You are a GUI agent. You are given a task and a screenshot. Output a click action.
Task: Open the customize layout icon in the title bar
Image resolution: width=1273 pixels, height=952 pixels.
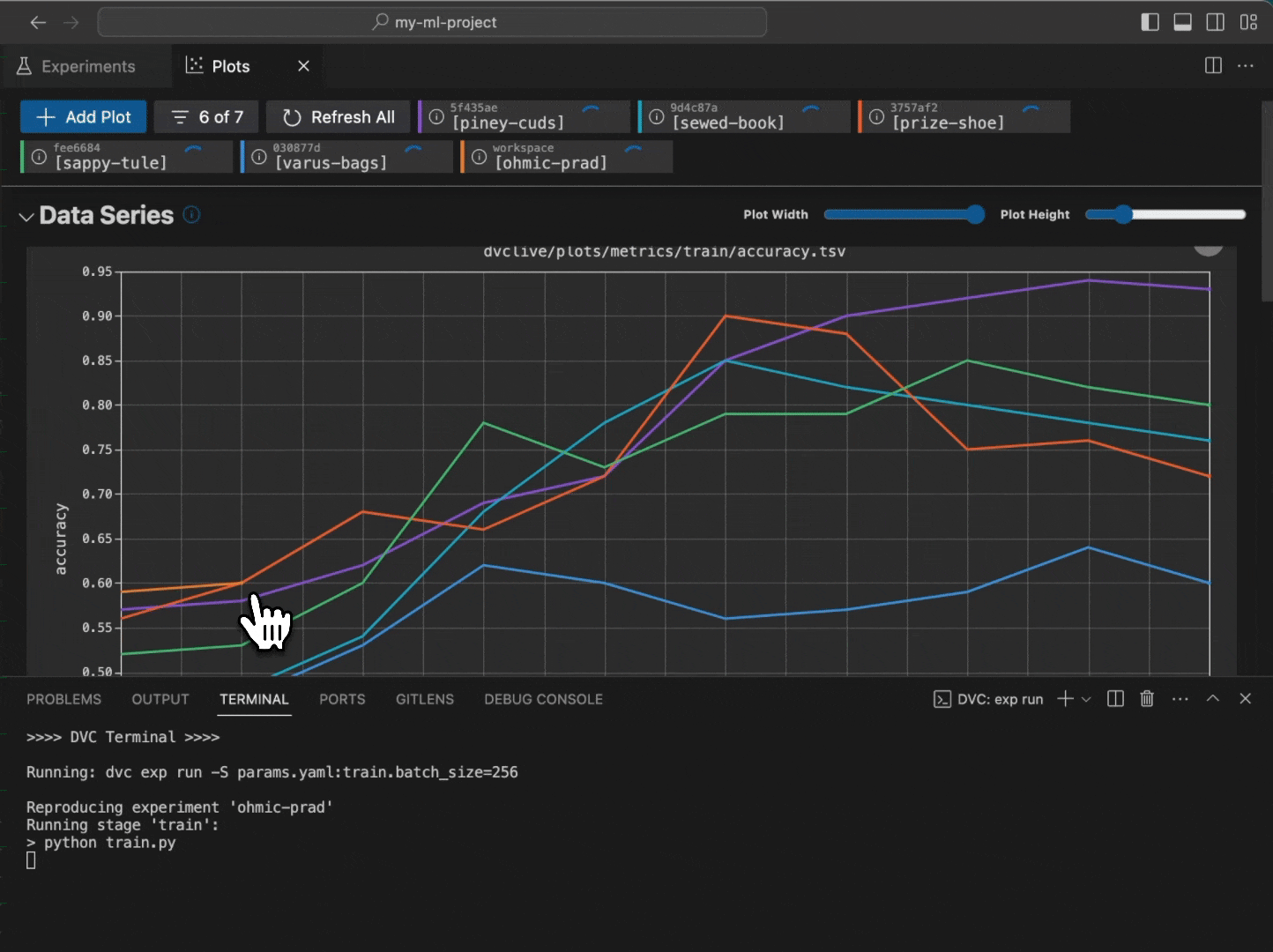pos(1249,22)
